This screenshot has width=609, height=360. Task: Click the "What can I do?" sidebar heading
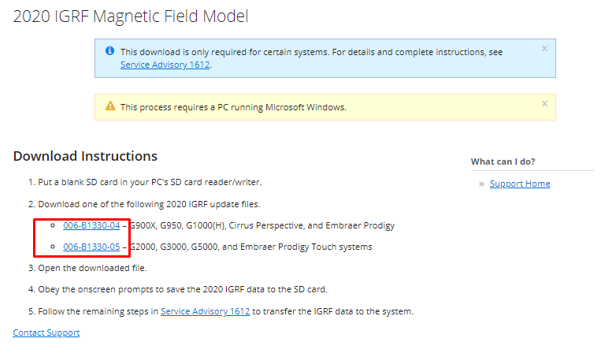pyautogui.click(x=503, y=162)
